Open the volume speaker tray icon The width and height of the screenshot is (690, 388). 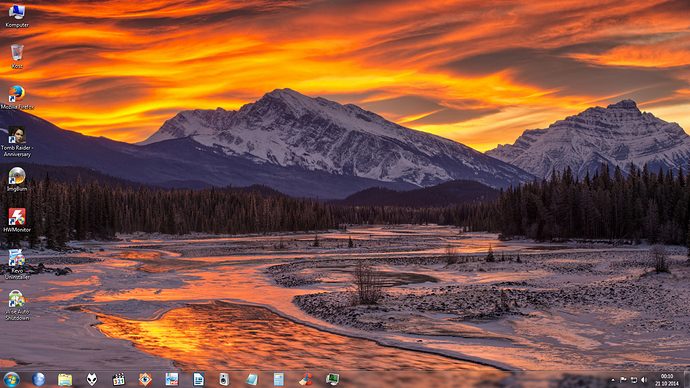pos(644,380)
